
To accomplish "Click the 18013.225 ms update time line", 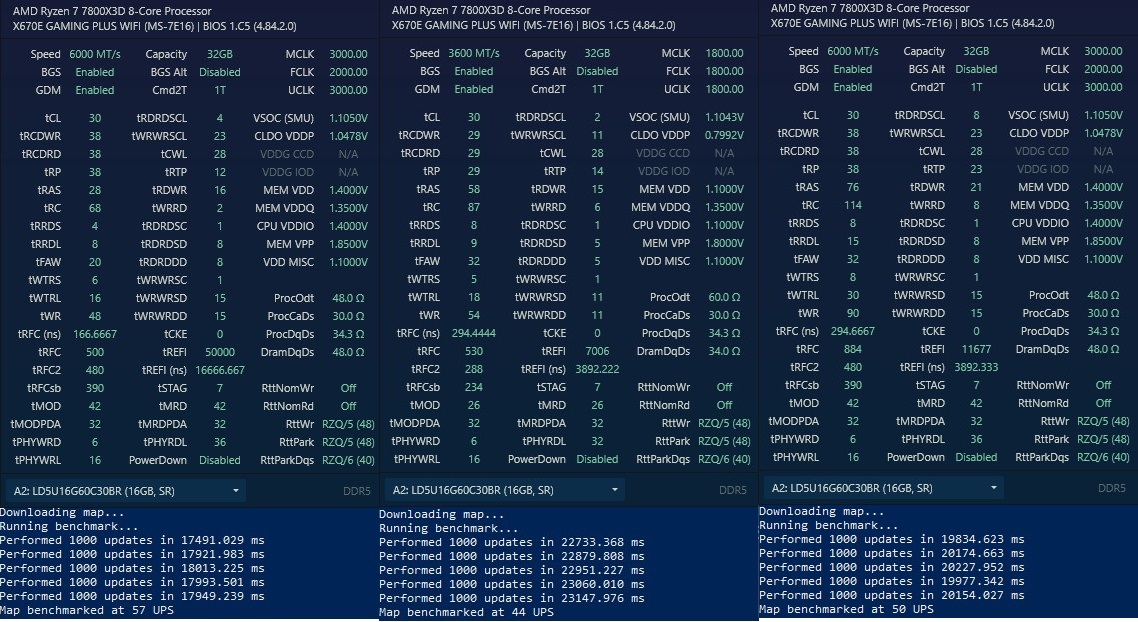I will pyautogui.click(x=132, y=568).
